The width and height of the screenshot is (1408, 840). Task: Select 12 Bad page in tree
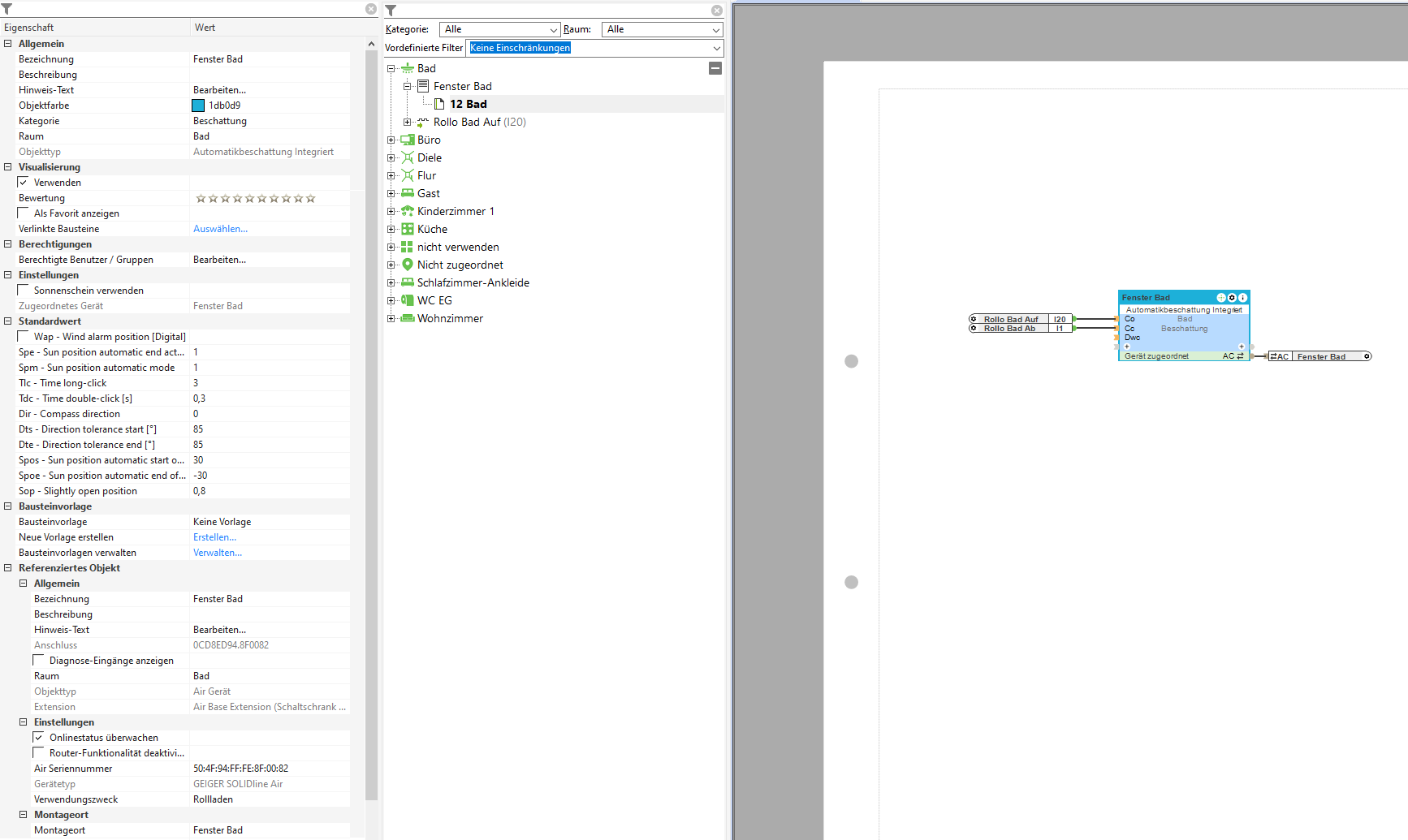coord(469,104)
